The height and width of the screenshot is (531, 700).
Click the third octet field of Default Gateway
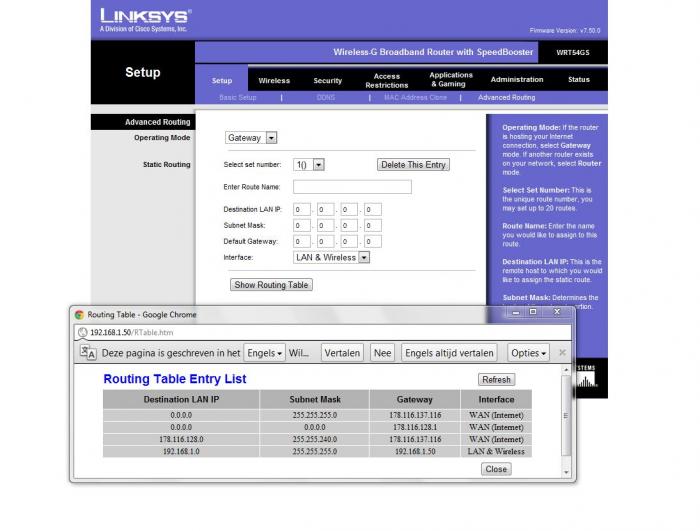349,242
